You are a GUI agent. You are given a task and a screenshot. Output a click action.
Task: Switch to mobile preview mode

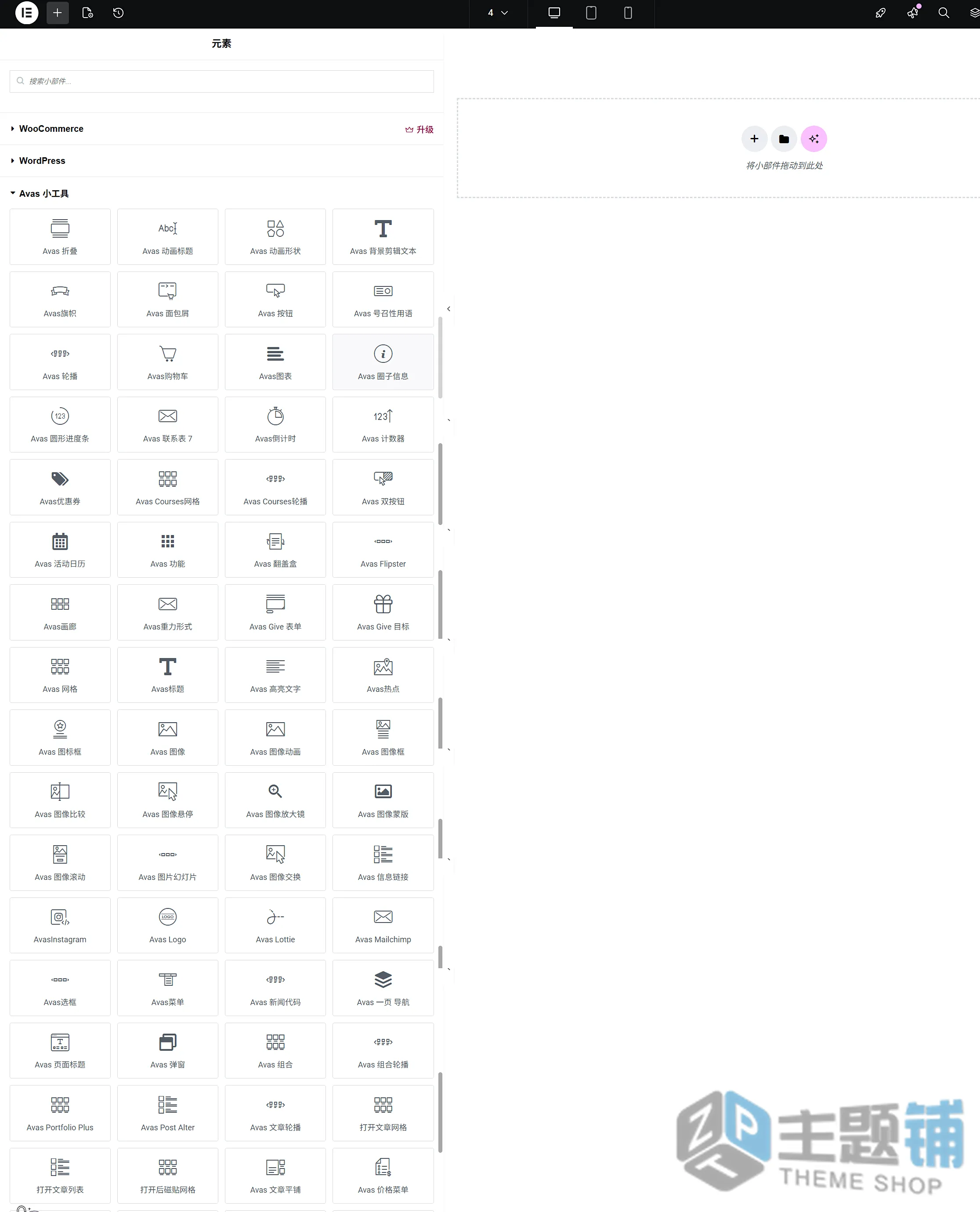click(x=628, y=13)
